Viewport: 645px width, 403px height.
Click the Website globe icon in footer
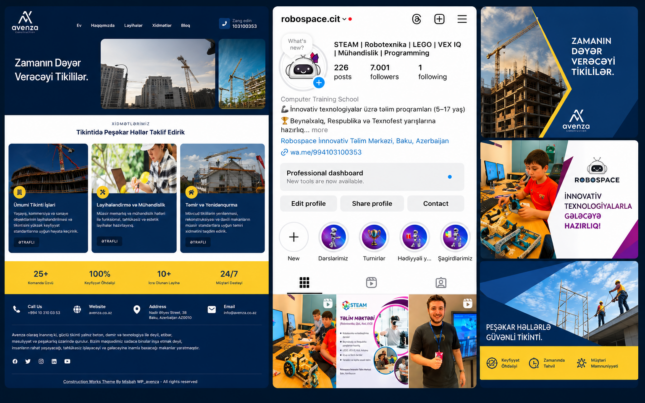click(77, 309)
